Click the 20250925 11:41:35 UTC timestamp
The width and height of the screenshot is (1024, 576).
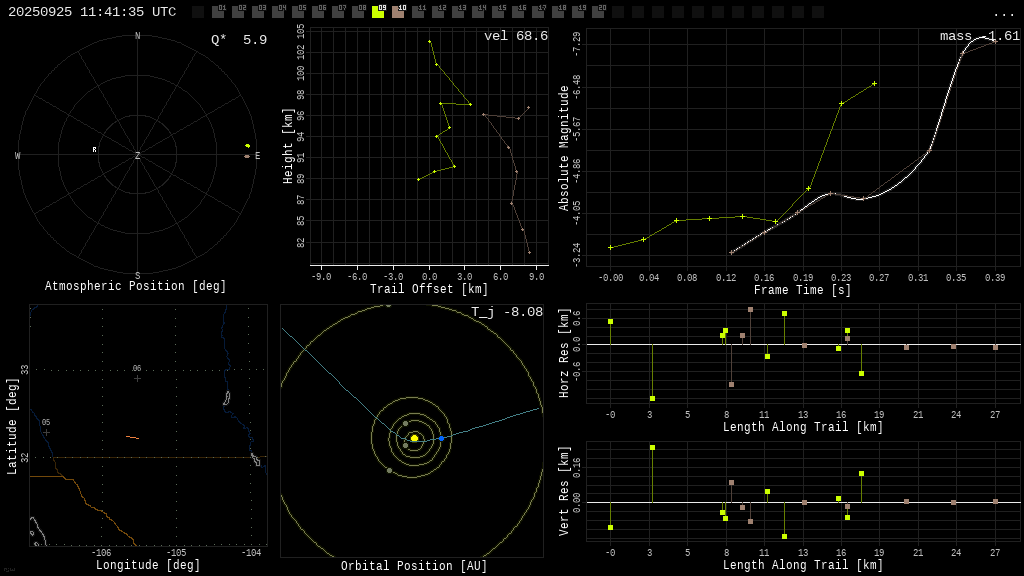tap(92, 12)
